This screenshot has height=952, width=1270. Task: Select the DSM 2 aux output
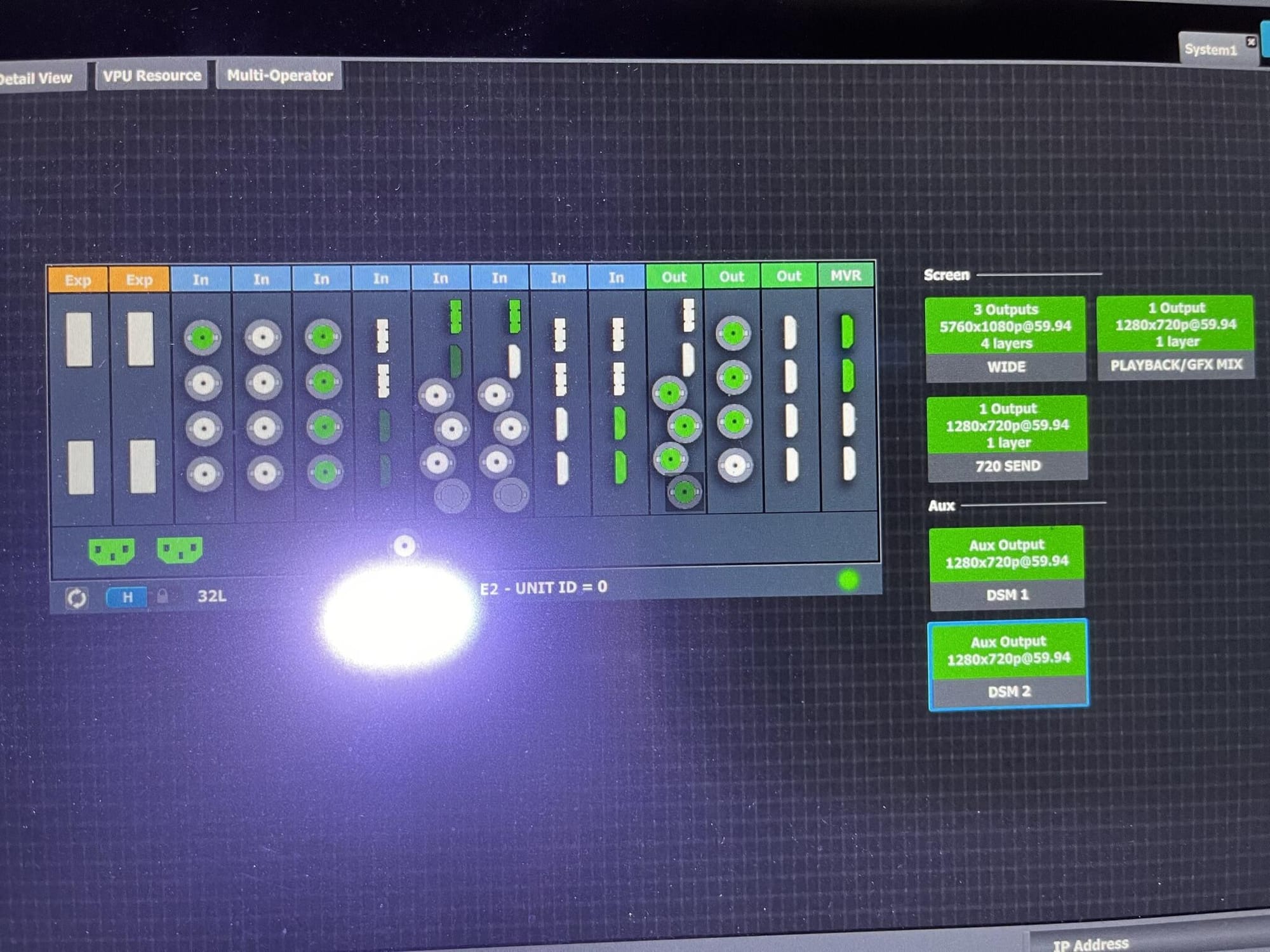click(1009, 664)
